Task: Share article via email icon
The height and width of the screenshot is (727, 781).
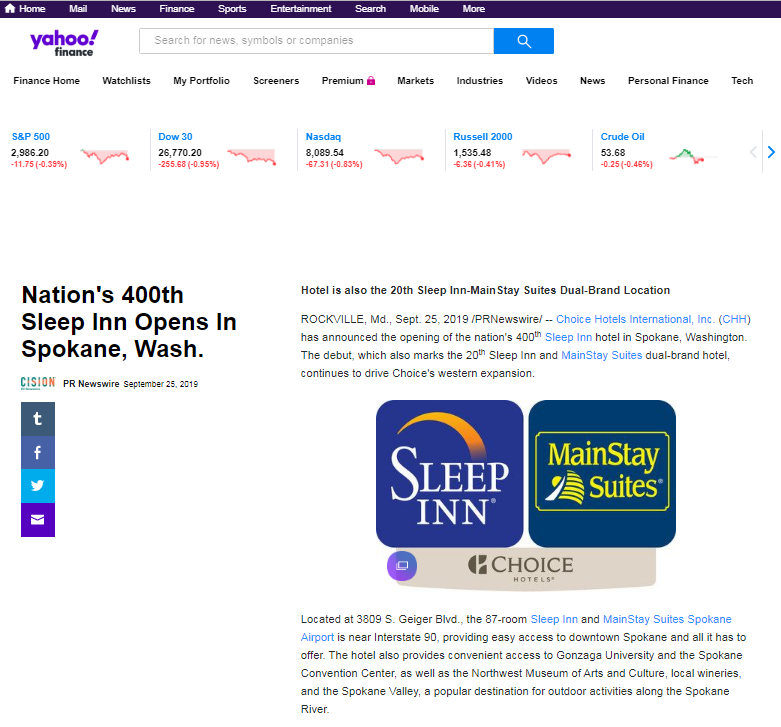Action: (38, 520)
